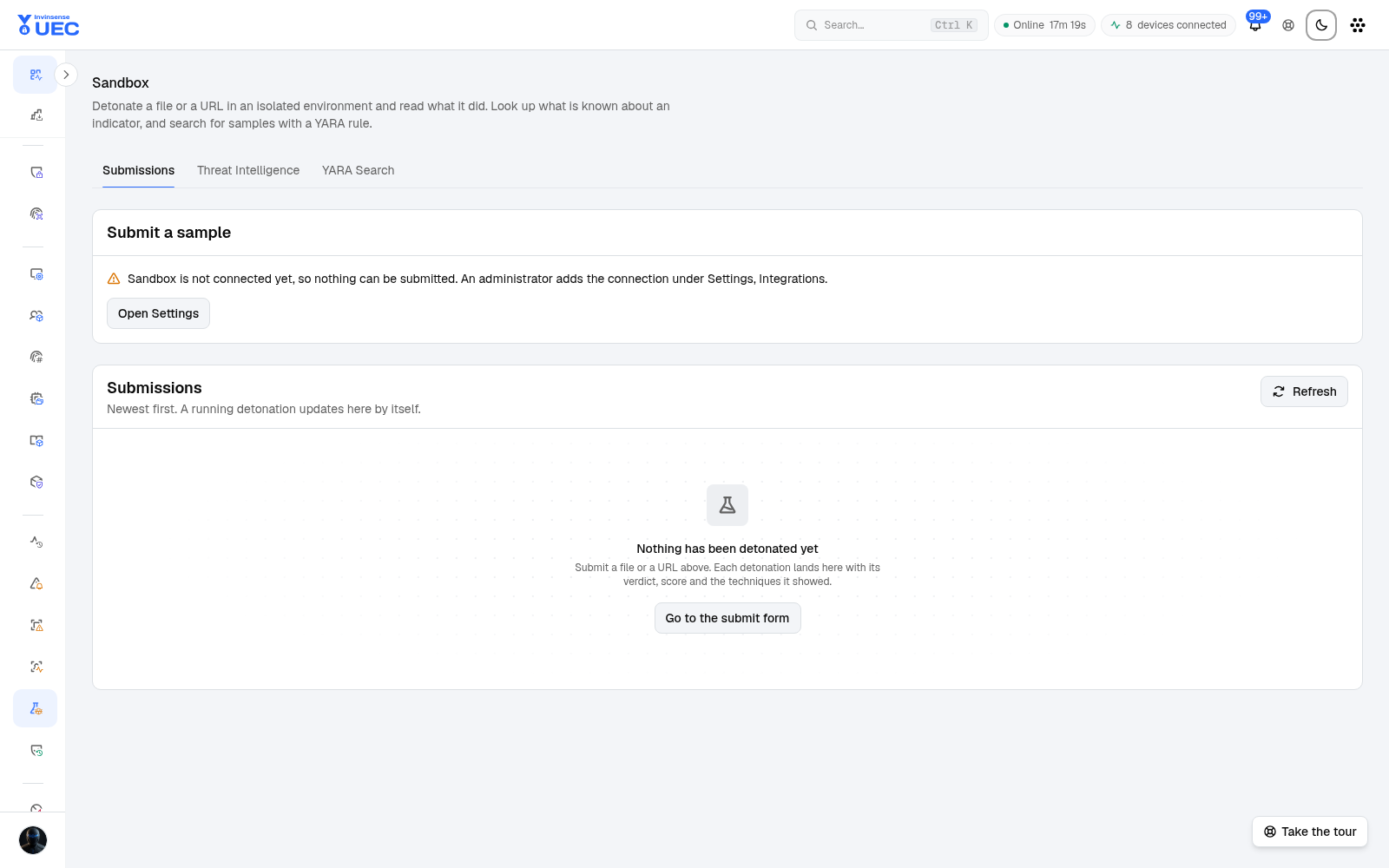1389x868 pixels.
Task: Switch to the Threat Intelligence tab
Action: tap(248, 170)
